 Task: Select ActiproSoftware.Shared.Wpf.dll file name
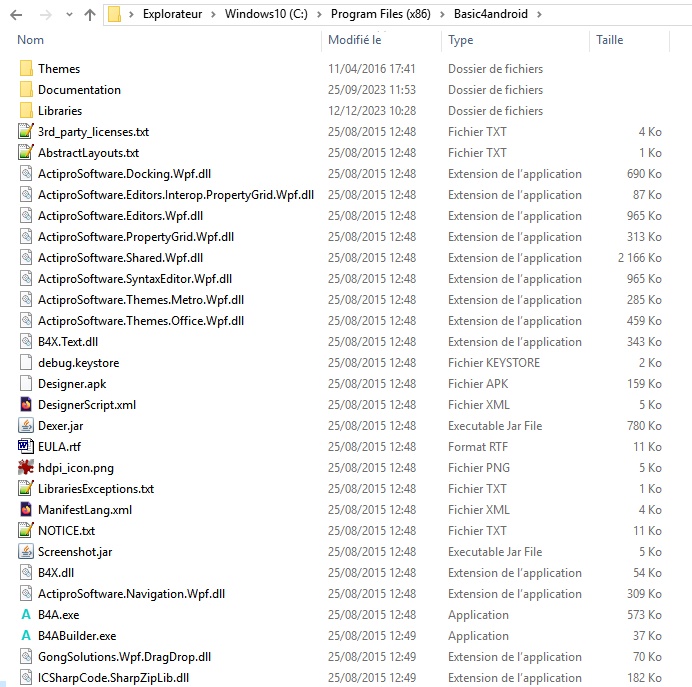[120, 258]
